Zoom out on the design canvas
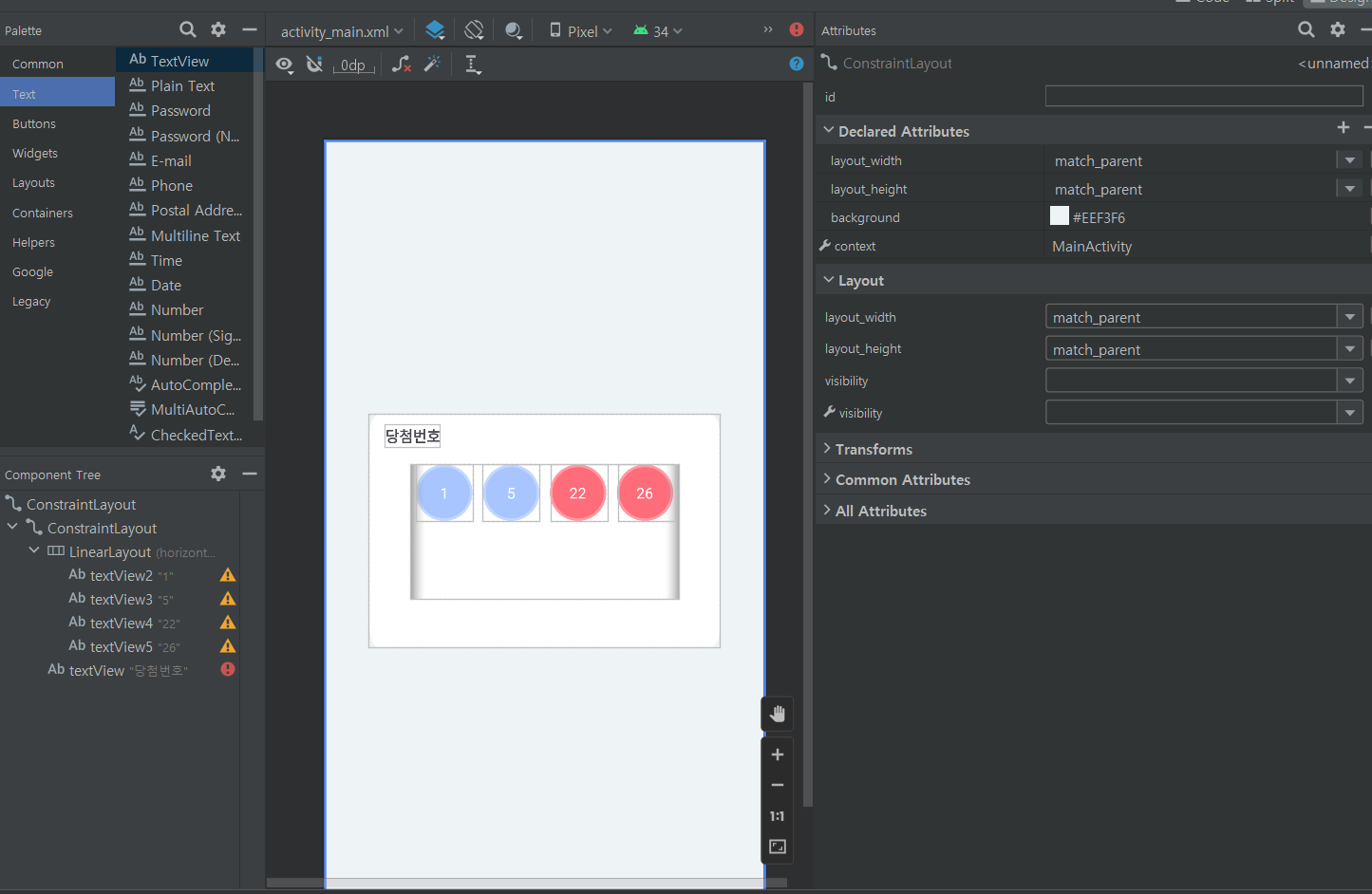This screenshot has width=1372, height=894. pos(778,785)
